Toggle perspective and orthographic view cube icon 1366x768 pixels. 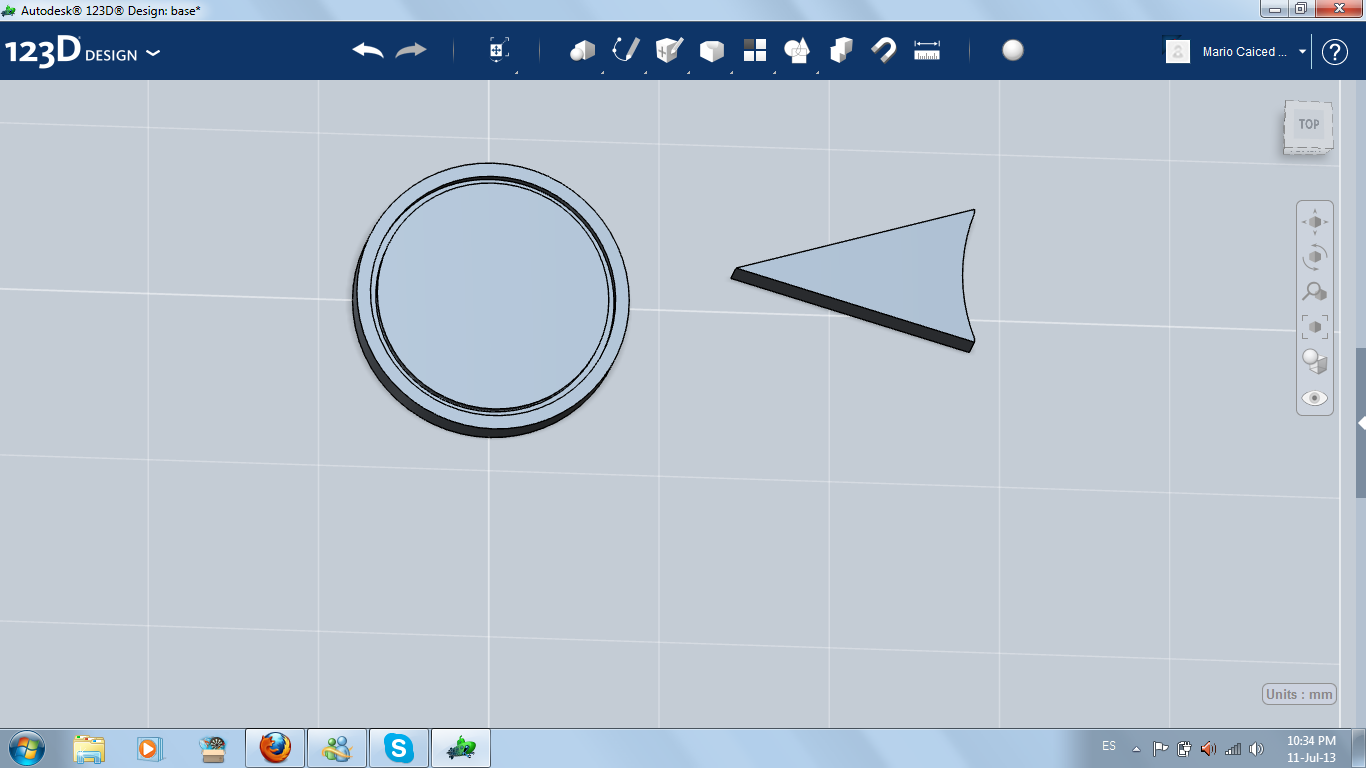pyautogui.click(x=1315, y=361)
